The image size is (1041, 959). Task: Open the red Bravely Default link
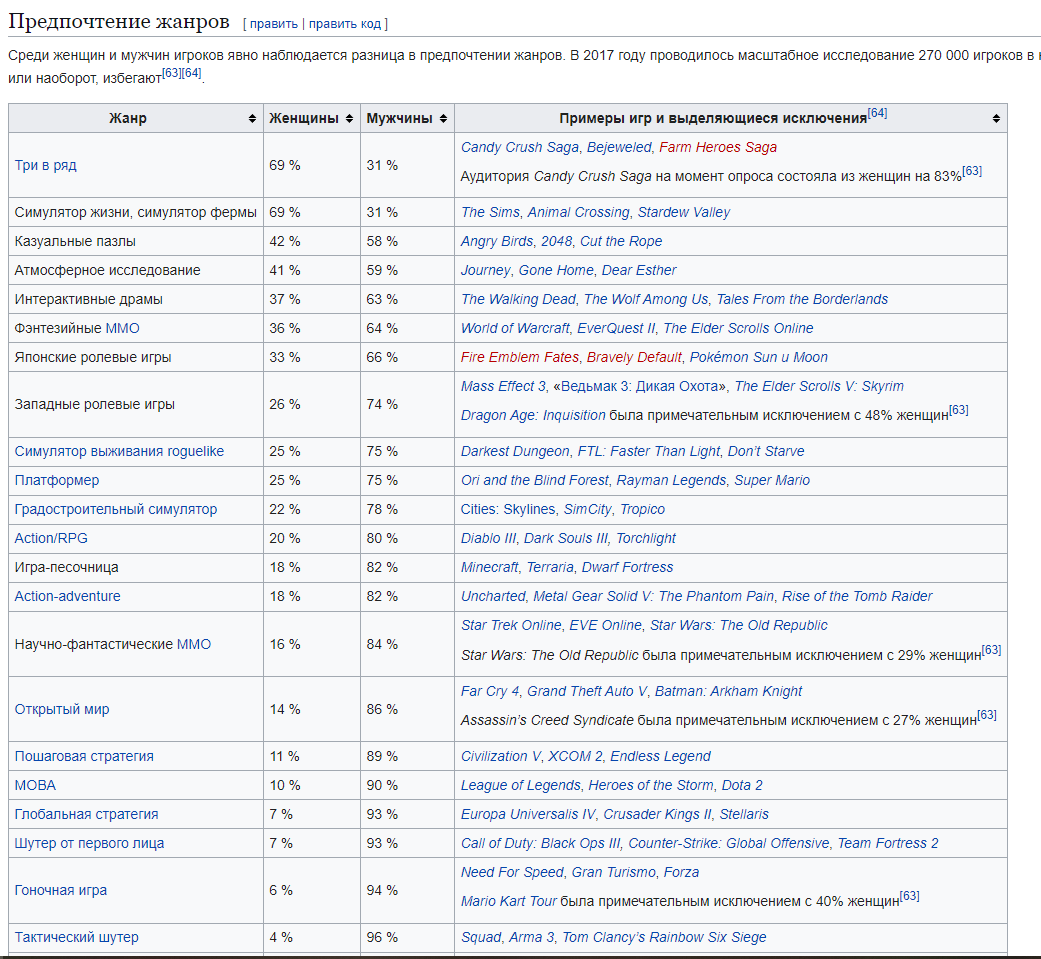pyautogui.click(x=634, y=357)
